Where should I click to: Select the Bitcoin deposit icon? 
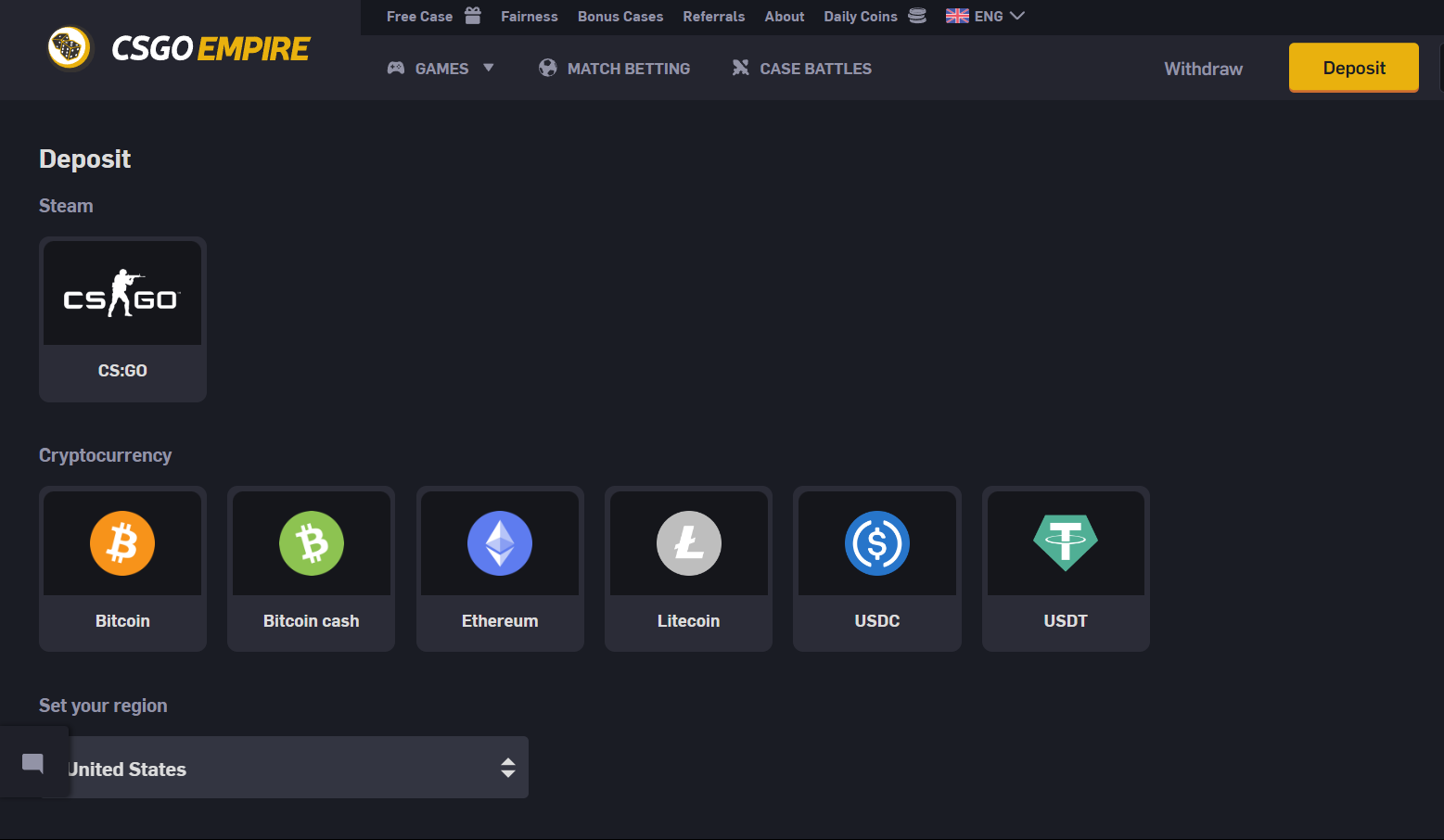pyautogui.click(x=122, y=543)
